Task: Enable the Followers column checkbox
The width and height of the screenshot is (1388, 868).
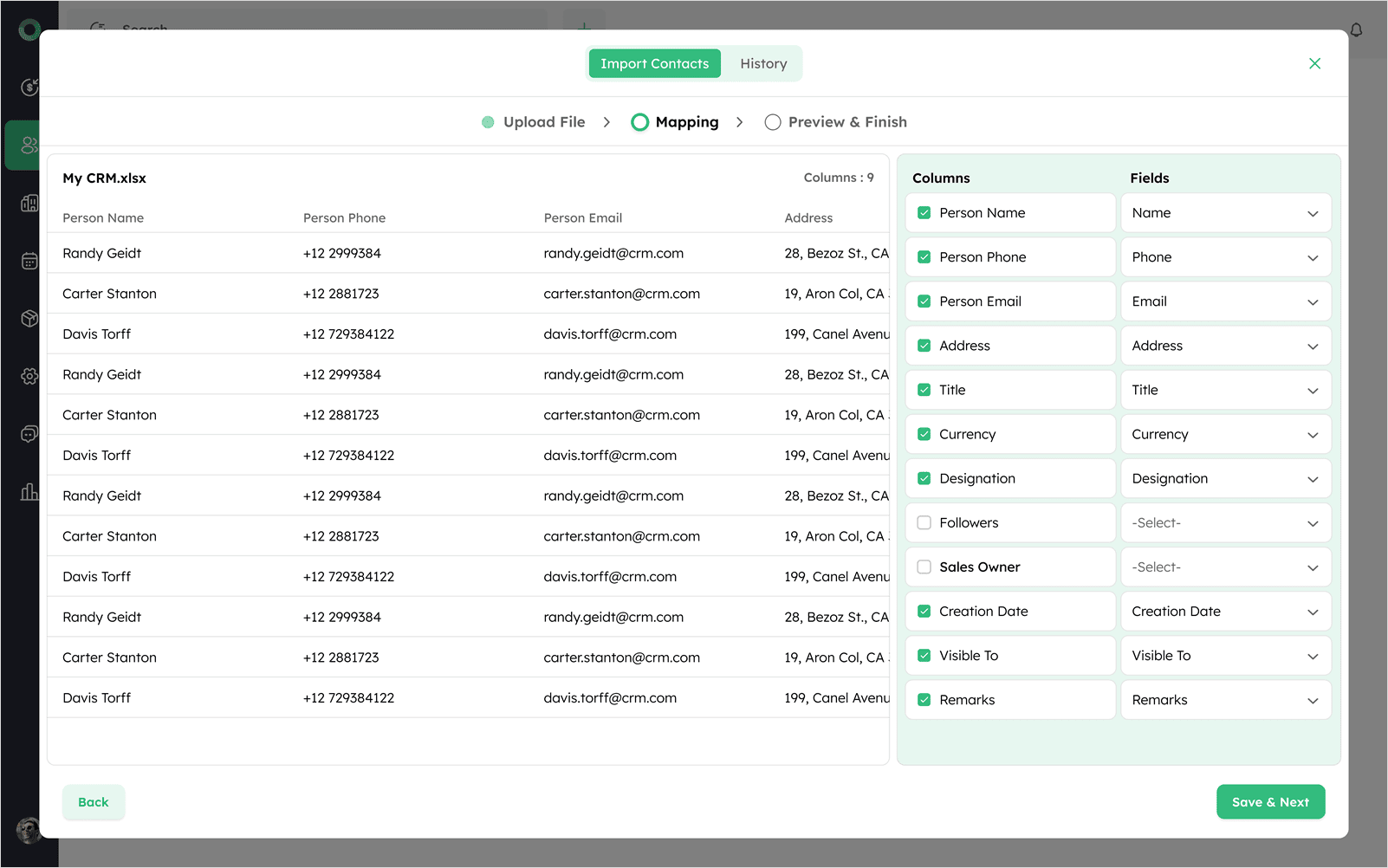Action: 924,522
